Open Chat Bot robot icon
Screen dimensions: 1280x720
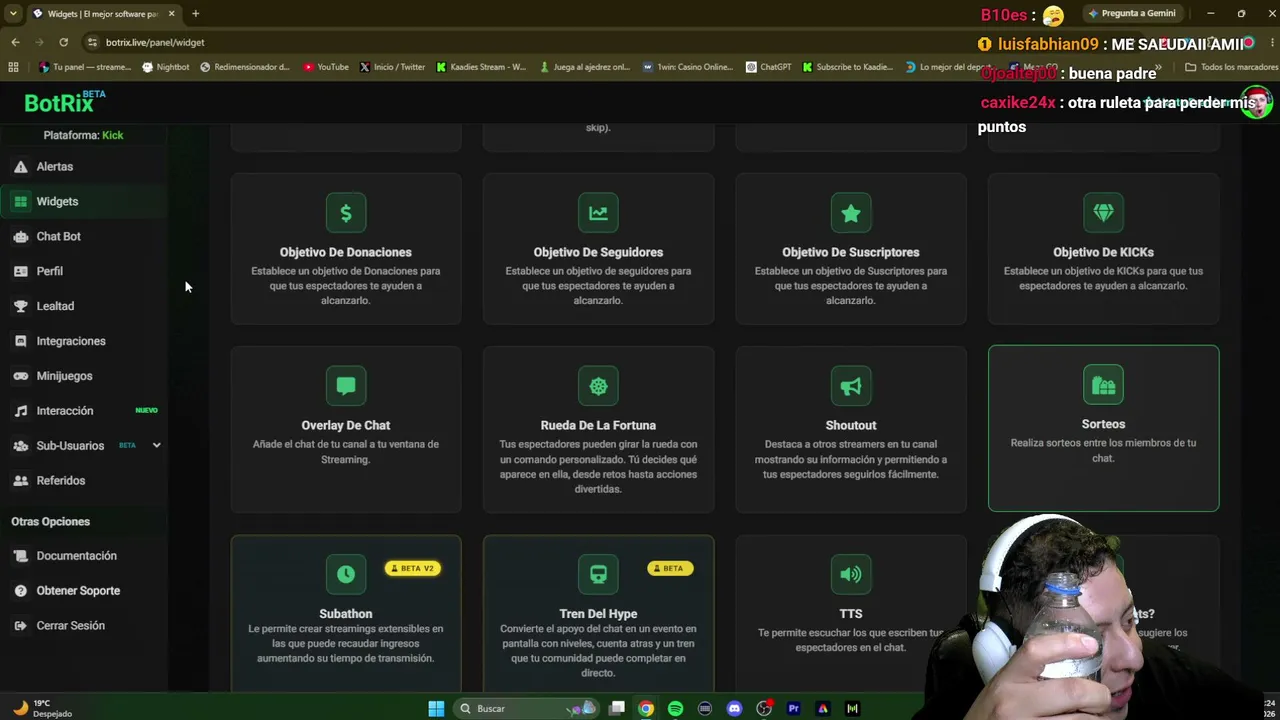tap(20, 237)
